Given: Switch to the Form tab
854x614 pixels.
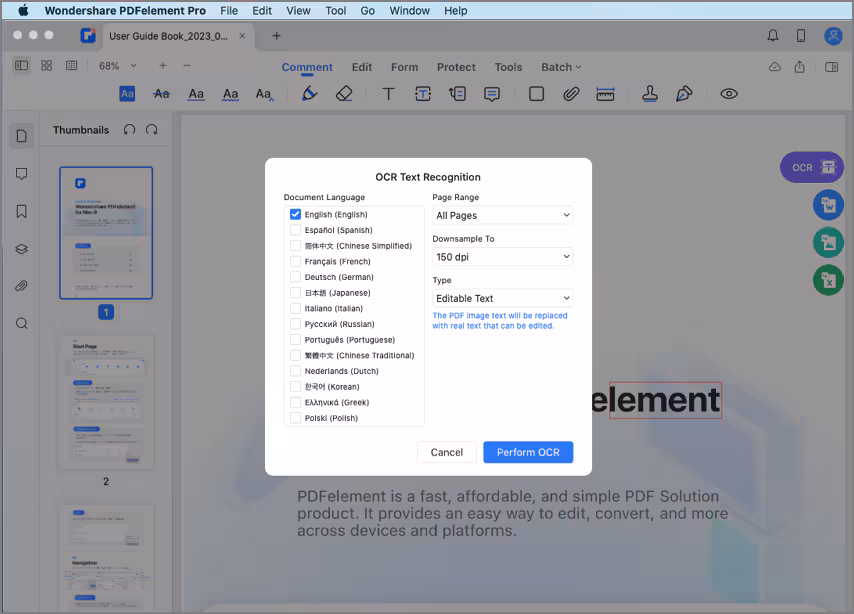Looking at the screenshot, I should click(404, 67).
